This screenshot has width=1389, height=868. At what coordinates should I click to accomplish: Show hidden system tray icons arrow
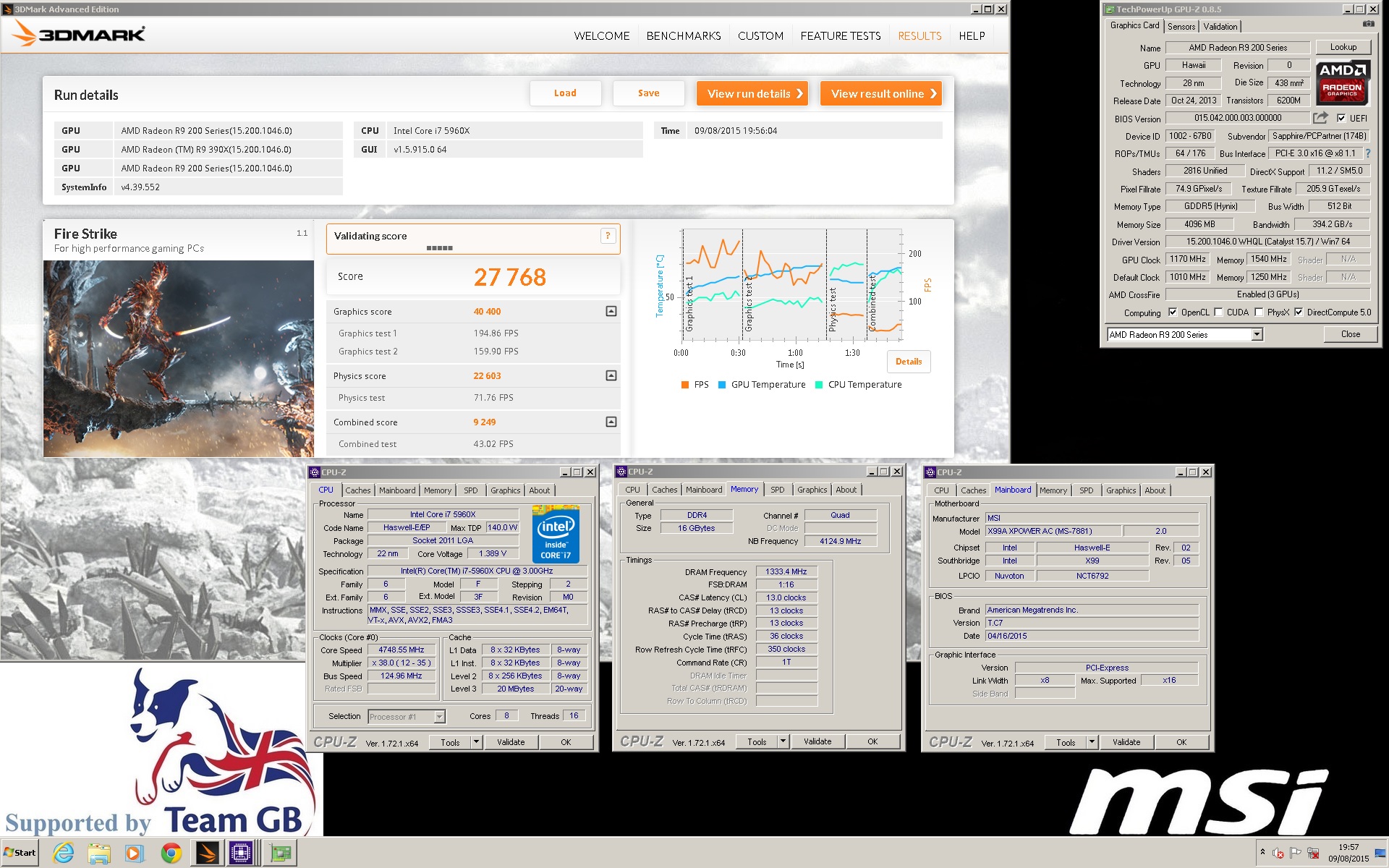pos(1262,852)
